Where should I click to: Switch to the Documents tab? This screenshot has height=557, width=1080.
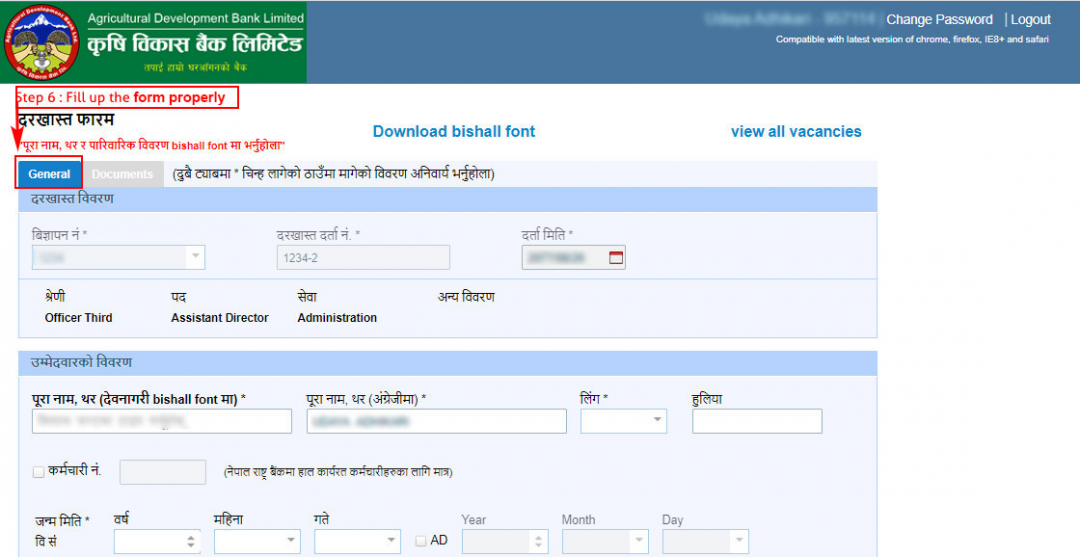pos(122,174)
